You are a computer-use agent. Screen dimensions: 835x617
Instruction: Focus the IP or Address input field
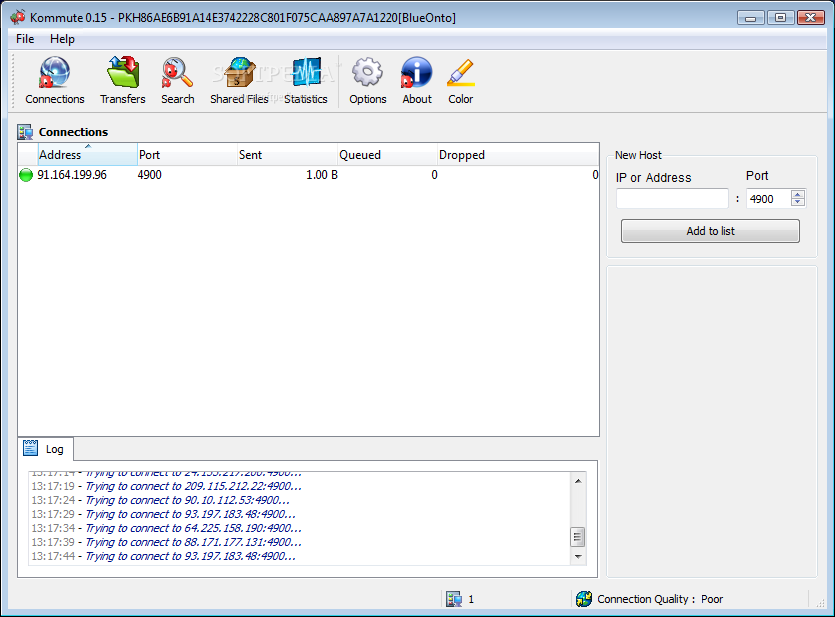[672, 199]
